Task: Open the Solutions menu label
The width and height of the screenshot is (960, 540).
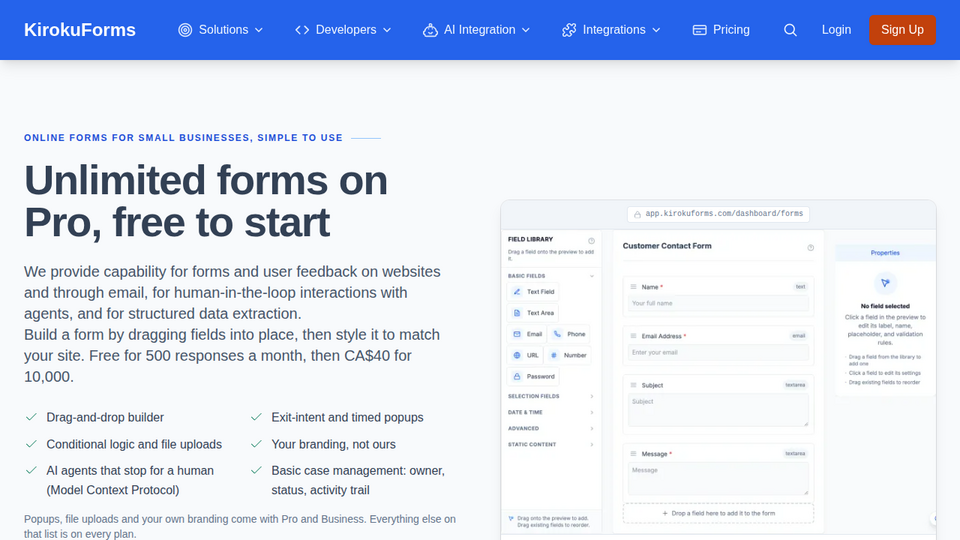Action: 223,30
